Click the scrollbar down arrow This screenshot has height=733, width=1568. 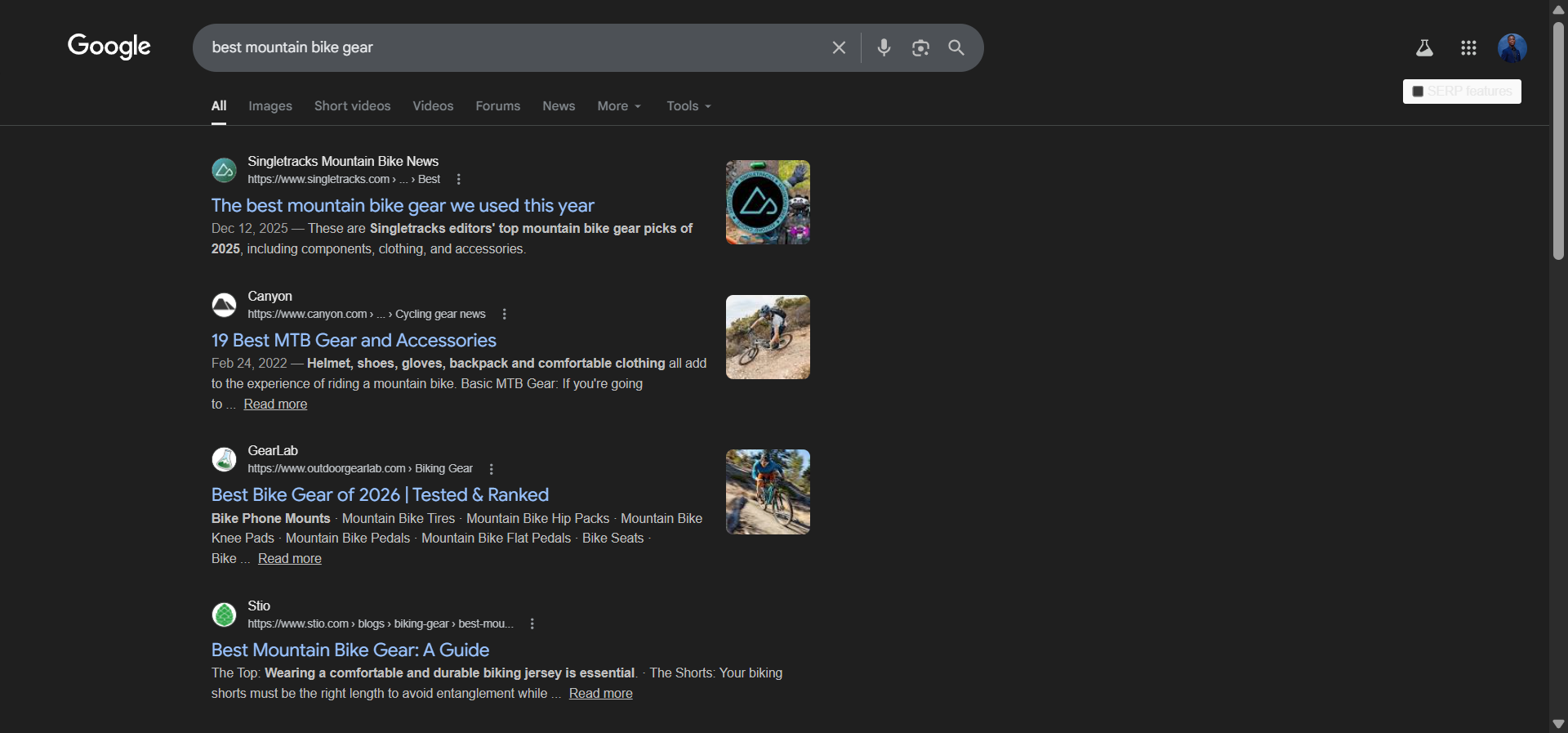tap(1558, 724)
